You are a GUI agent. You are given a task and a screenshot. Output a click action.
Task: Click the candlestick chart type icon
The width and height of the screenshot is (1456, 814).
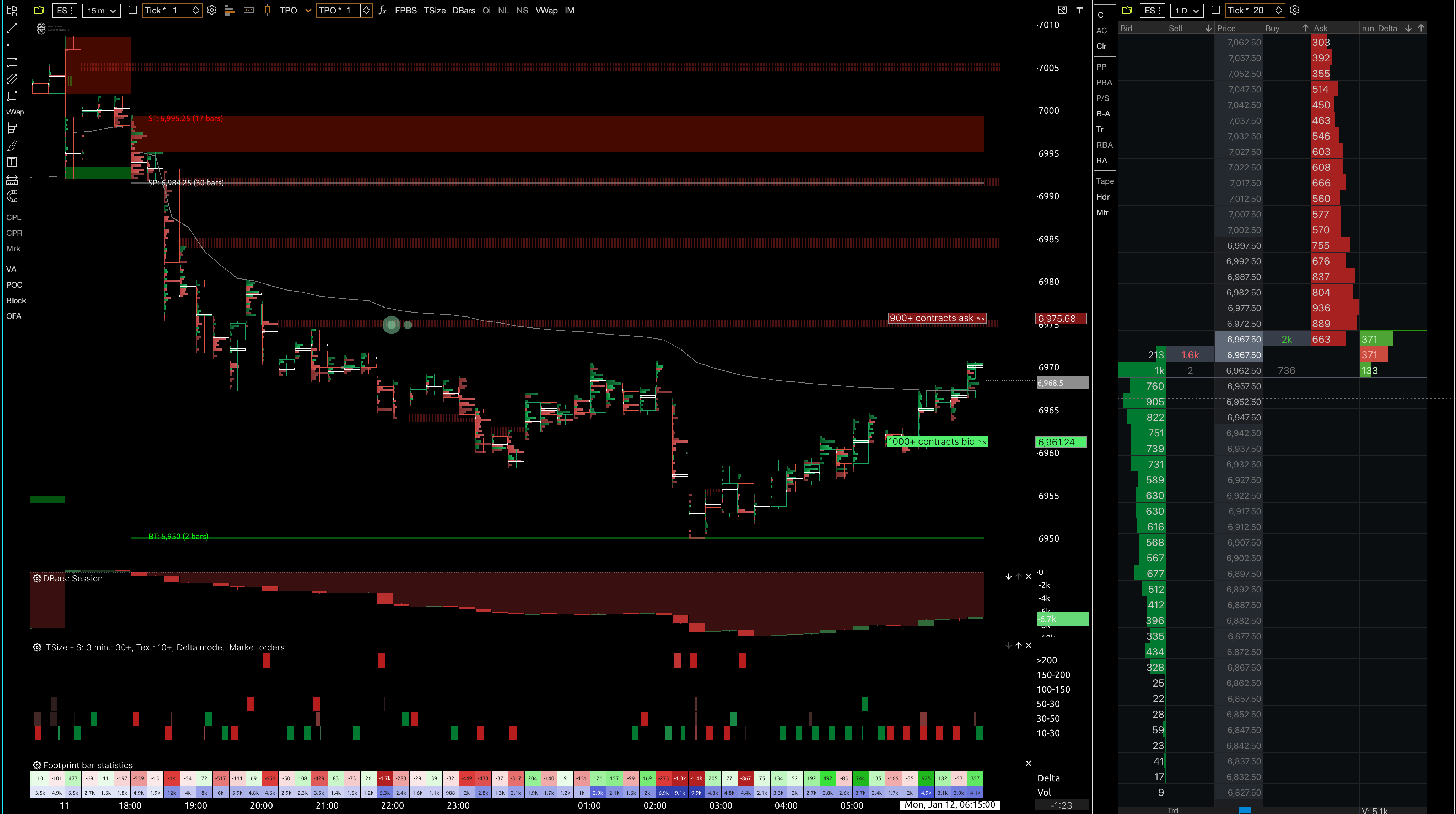(267, 10)
